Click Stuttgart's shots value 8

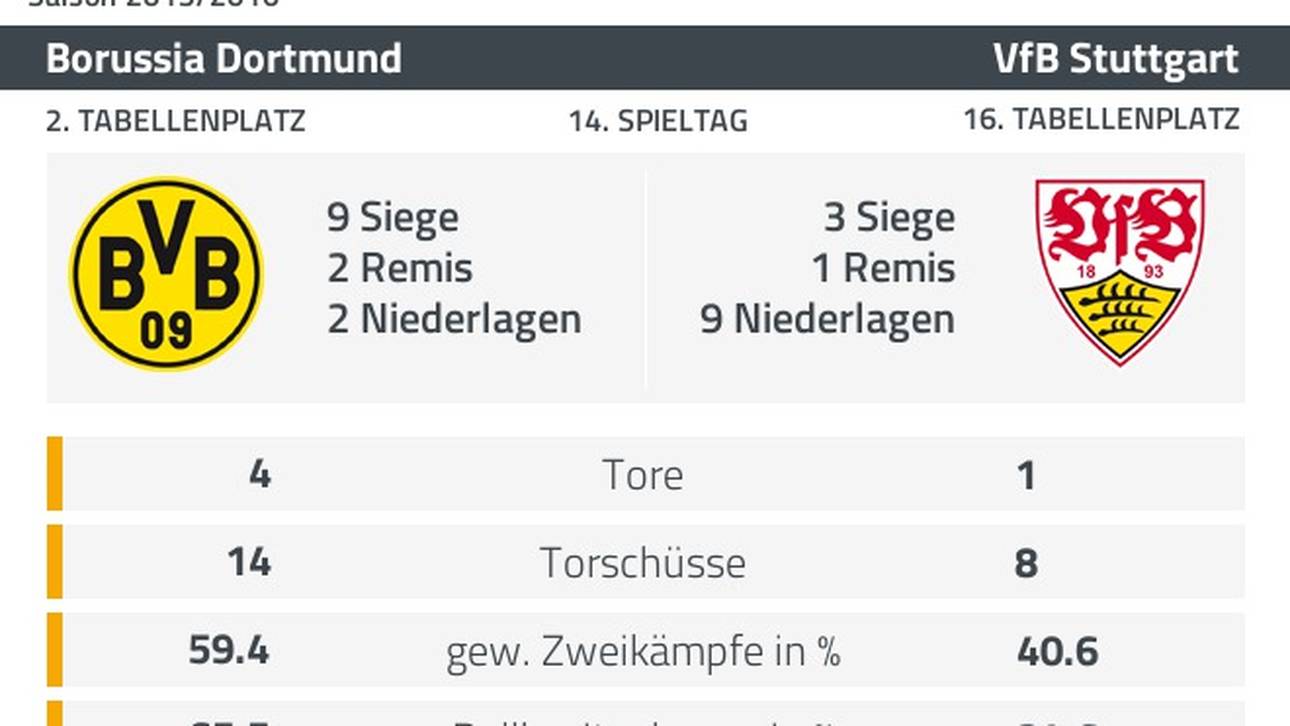pyautogui.click(x=1026, y=563)
